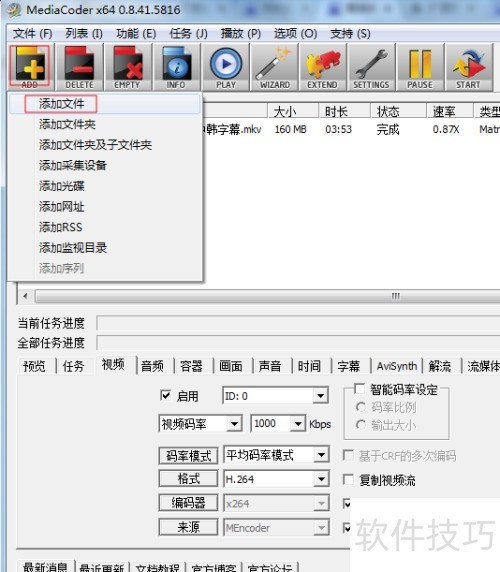Viewport: 500px width, 572px height.
Task: Open the 功能 (E) menu
Action: (136, 34)
